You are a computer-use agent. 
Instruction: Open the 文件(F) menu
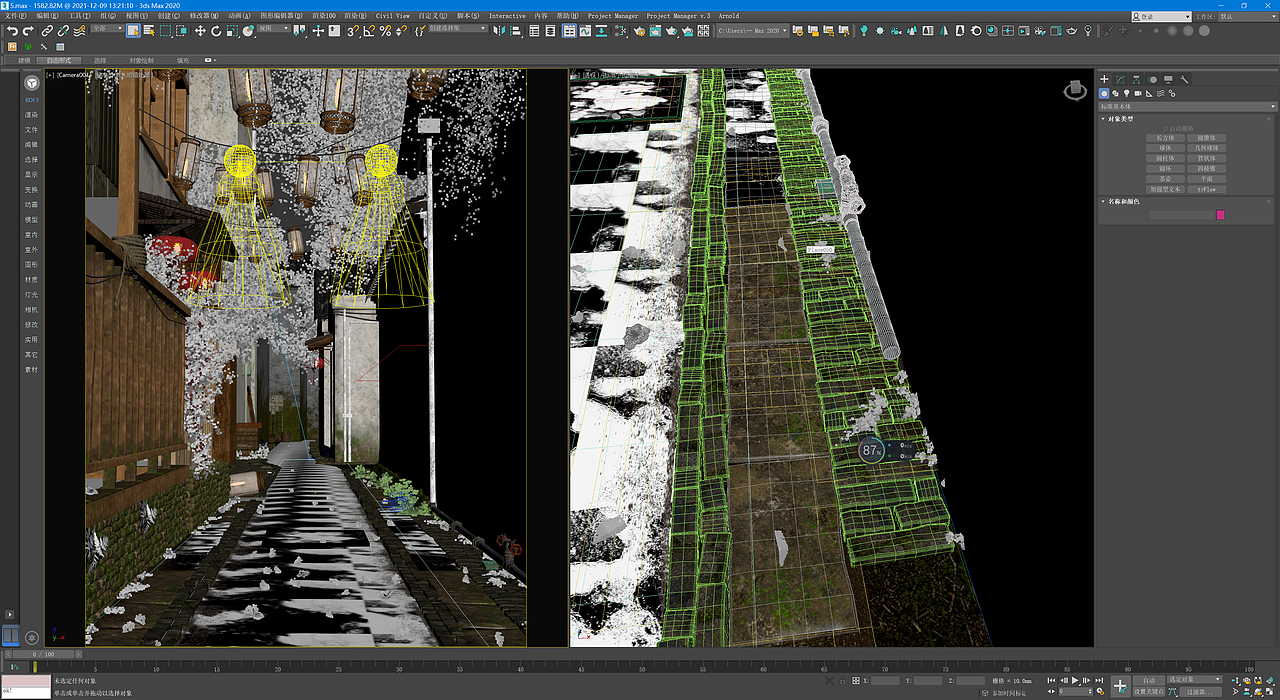pos(15,16)
